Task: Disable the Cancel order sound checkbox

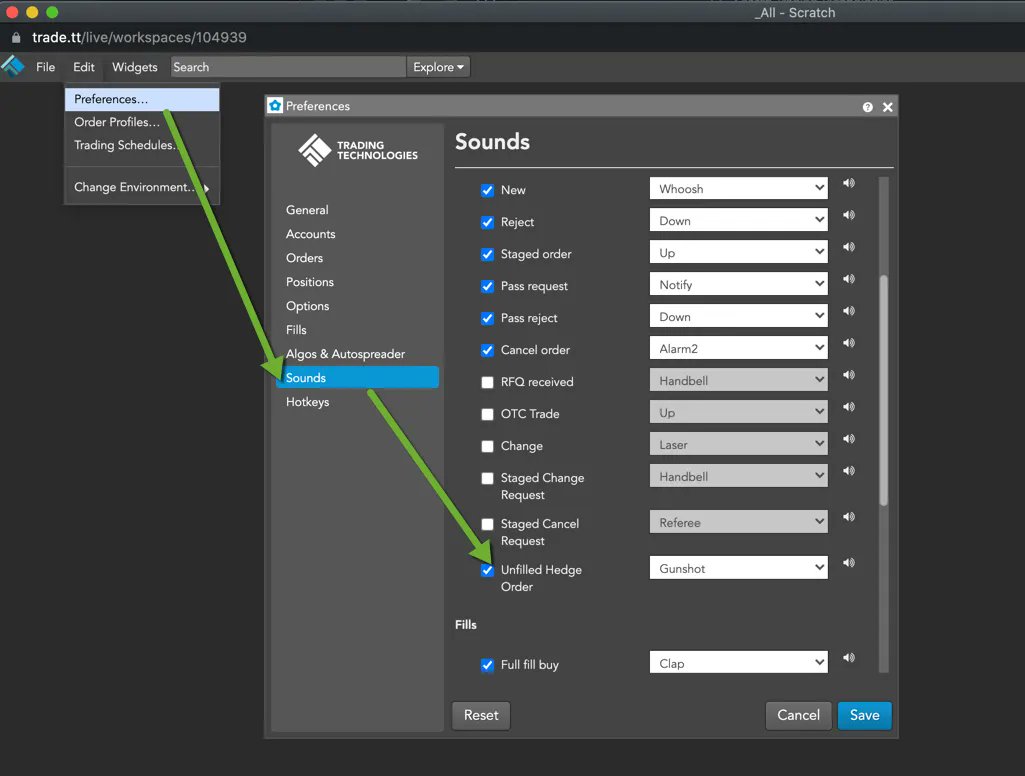Action: point(487,350)
